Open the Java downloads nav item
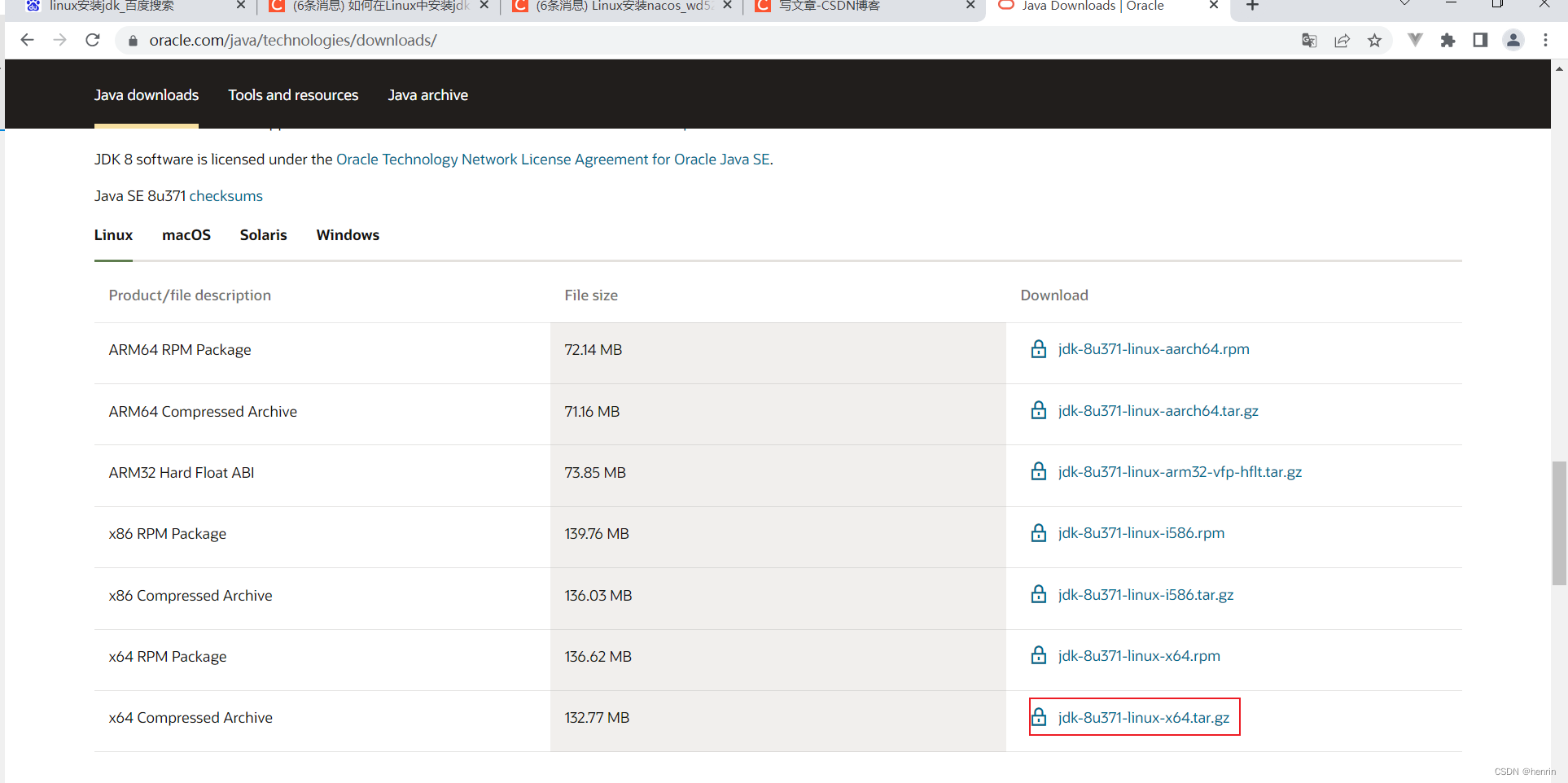This screenshot has width=1568, height=783. [147, 95]
